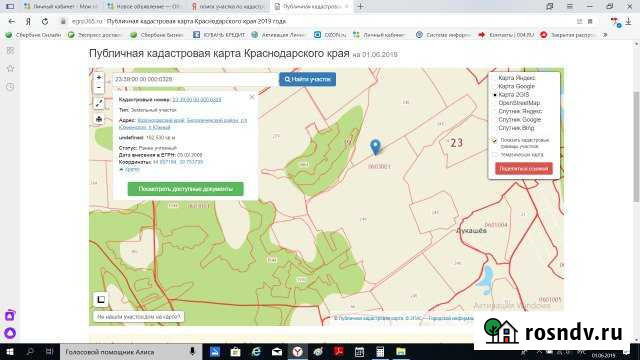Focus the cadastral number search field
This screenshot has height=360, width=640.
pos(195,79)
